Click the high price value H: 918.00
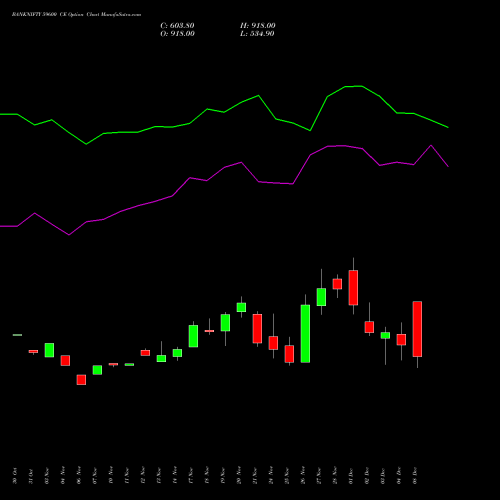 [x=258, y=26]
